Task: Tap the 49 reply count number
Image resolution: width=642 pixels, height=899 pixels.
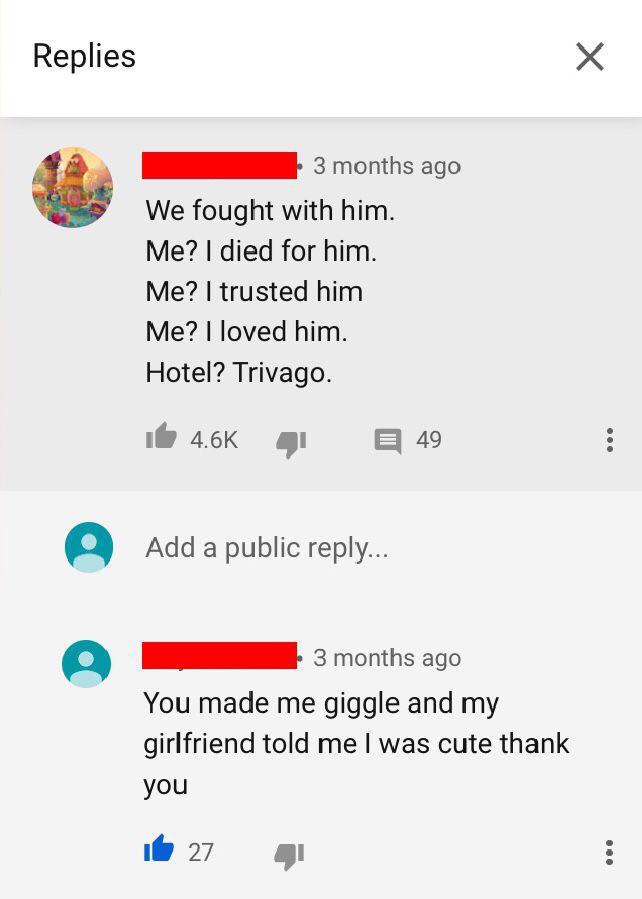Action: pos(429,440)
